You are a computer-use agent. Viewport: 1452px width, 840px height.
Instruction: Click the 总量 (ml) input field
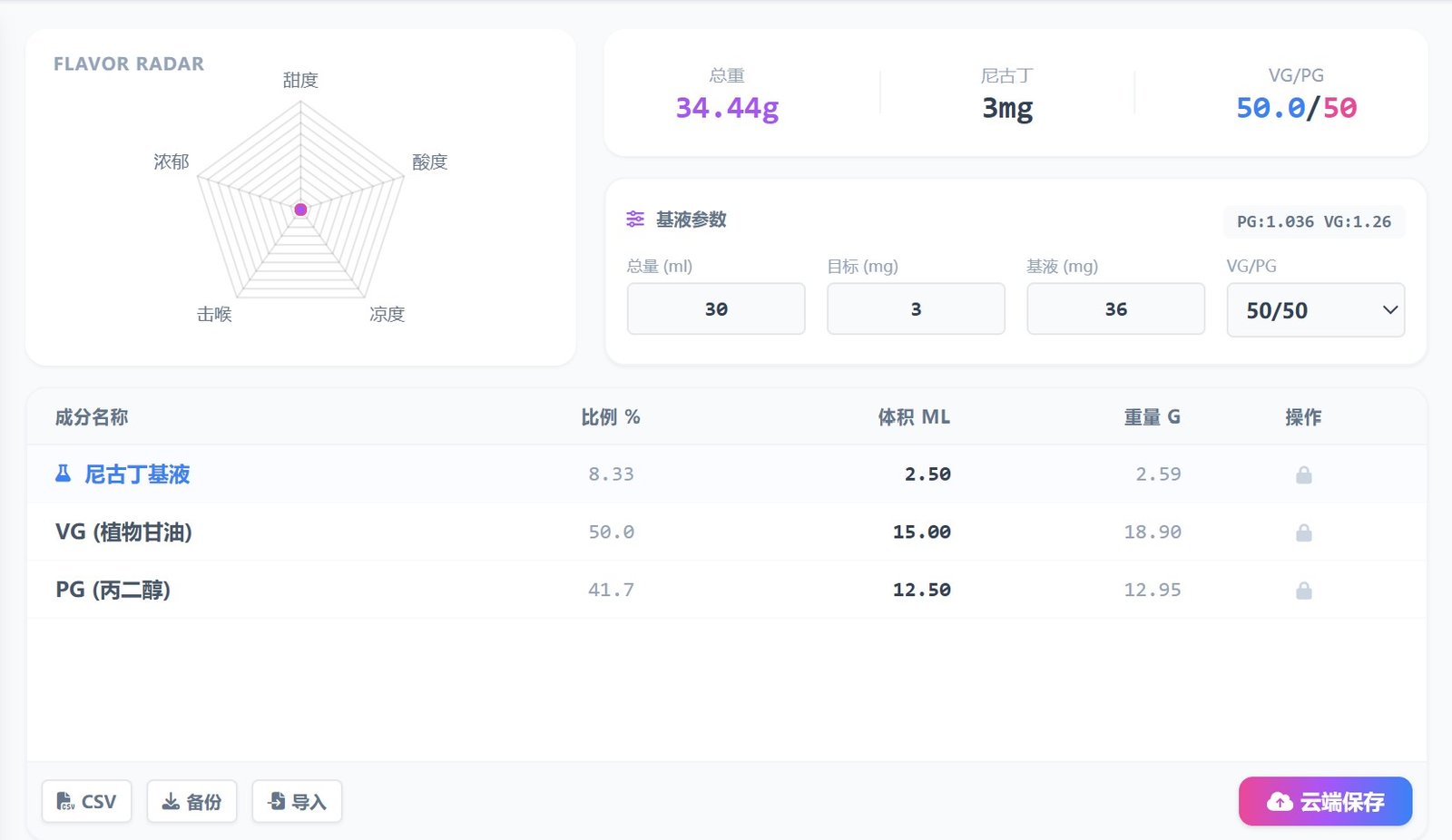tap(716, 309)
